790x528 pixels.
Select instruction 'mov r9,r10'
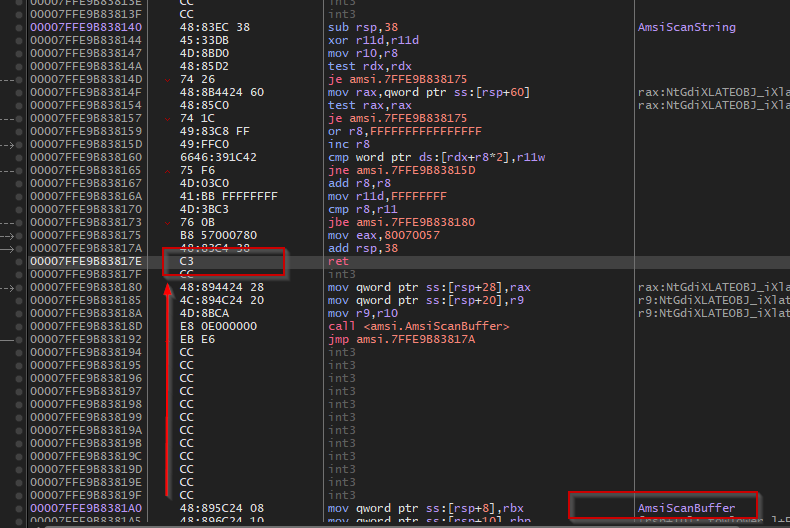coord(363,313)
